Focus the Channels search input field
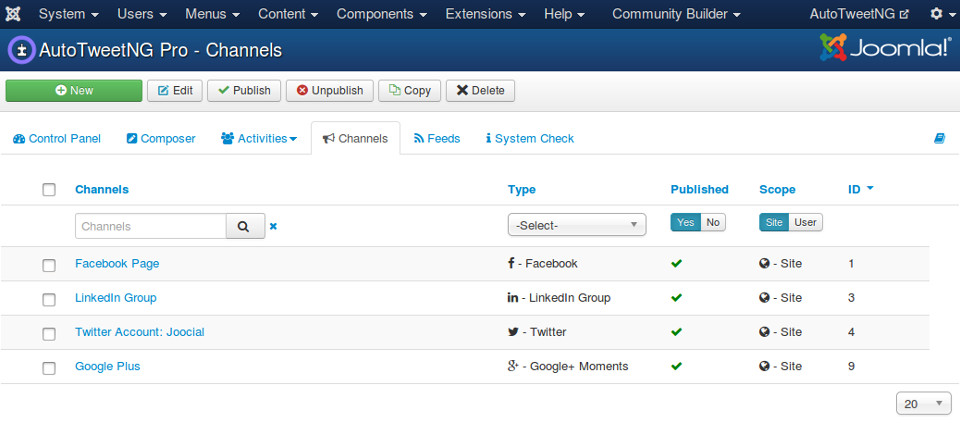The height and width of the screenshot is (423, 960). [x=151, y=226]
